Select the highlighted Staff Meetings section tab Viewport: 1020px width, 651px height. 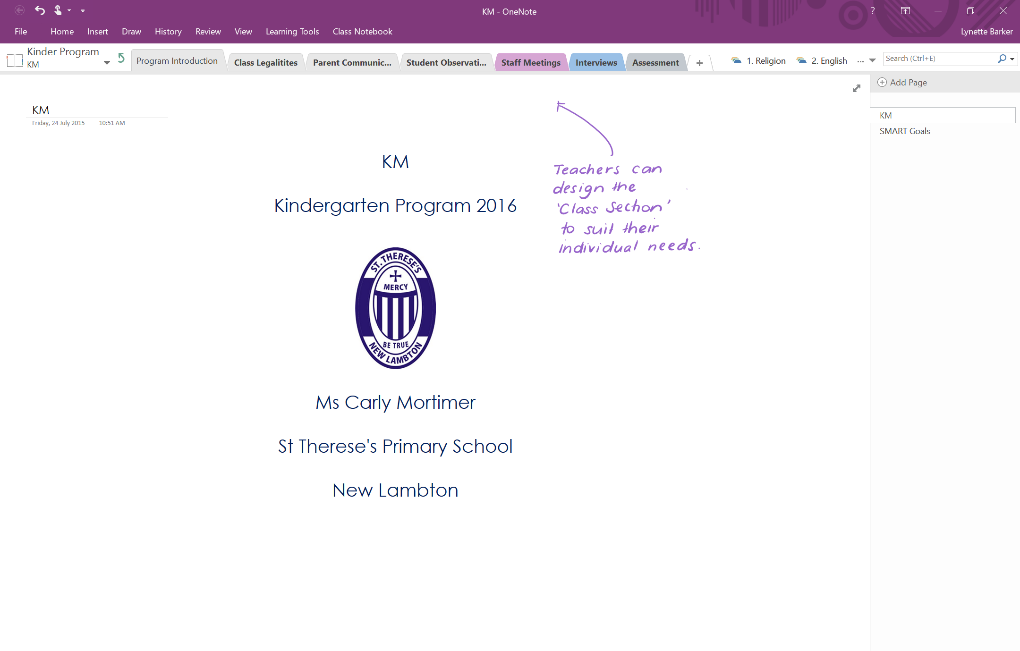(531, 61)
